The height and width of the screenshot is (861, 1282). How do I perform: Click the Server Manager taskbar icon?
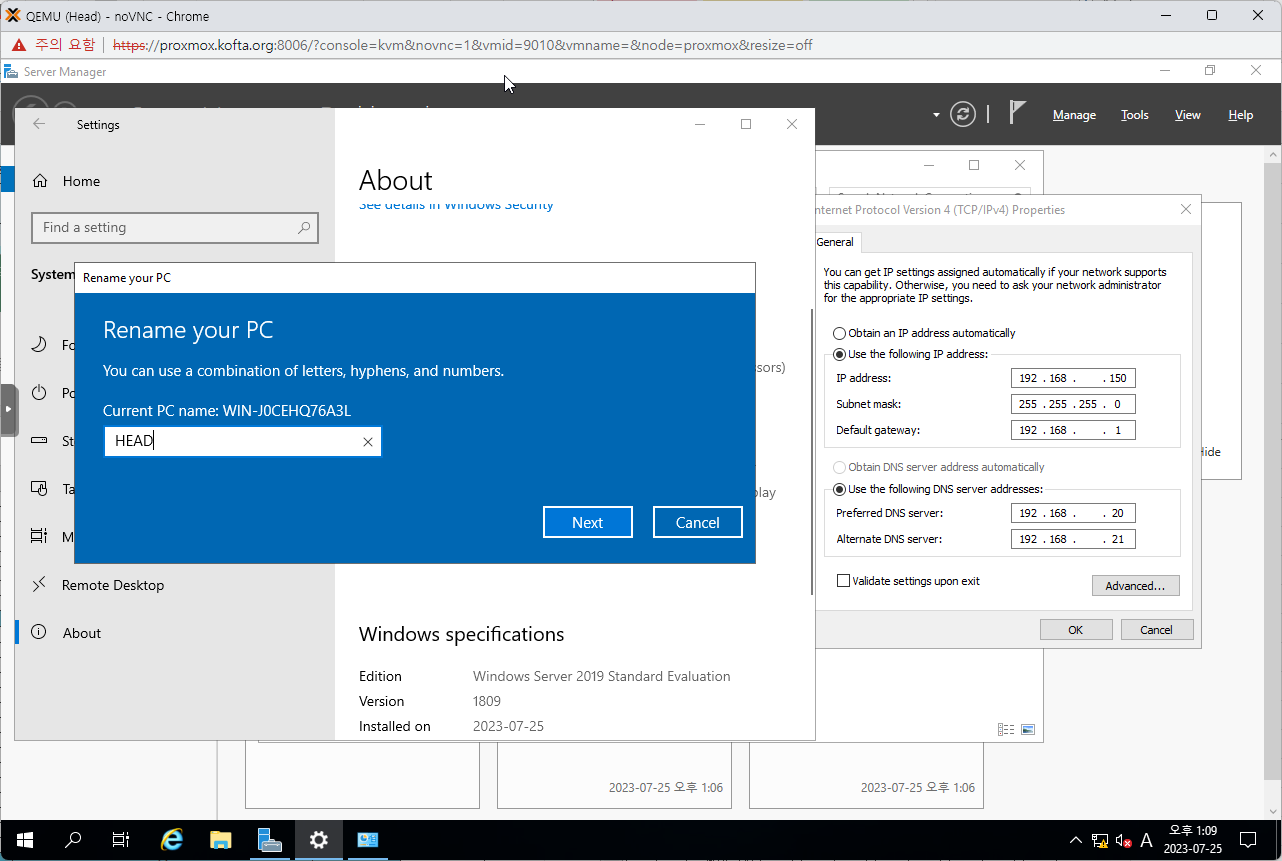270,840
